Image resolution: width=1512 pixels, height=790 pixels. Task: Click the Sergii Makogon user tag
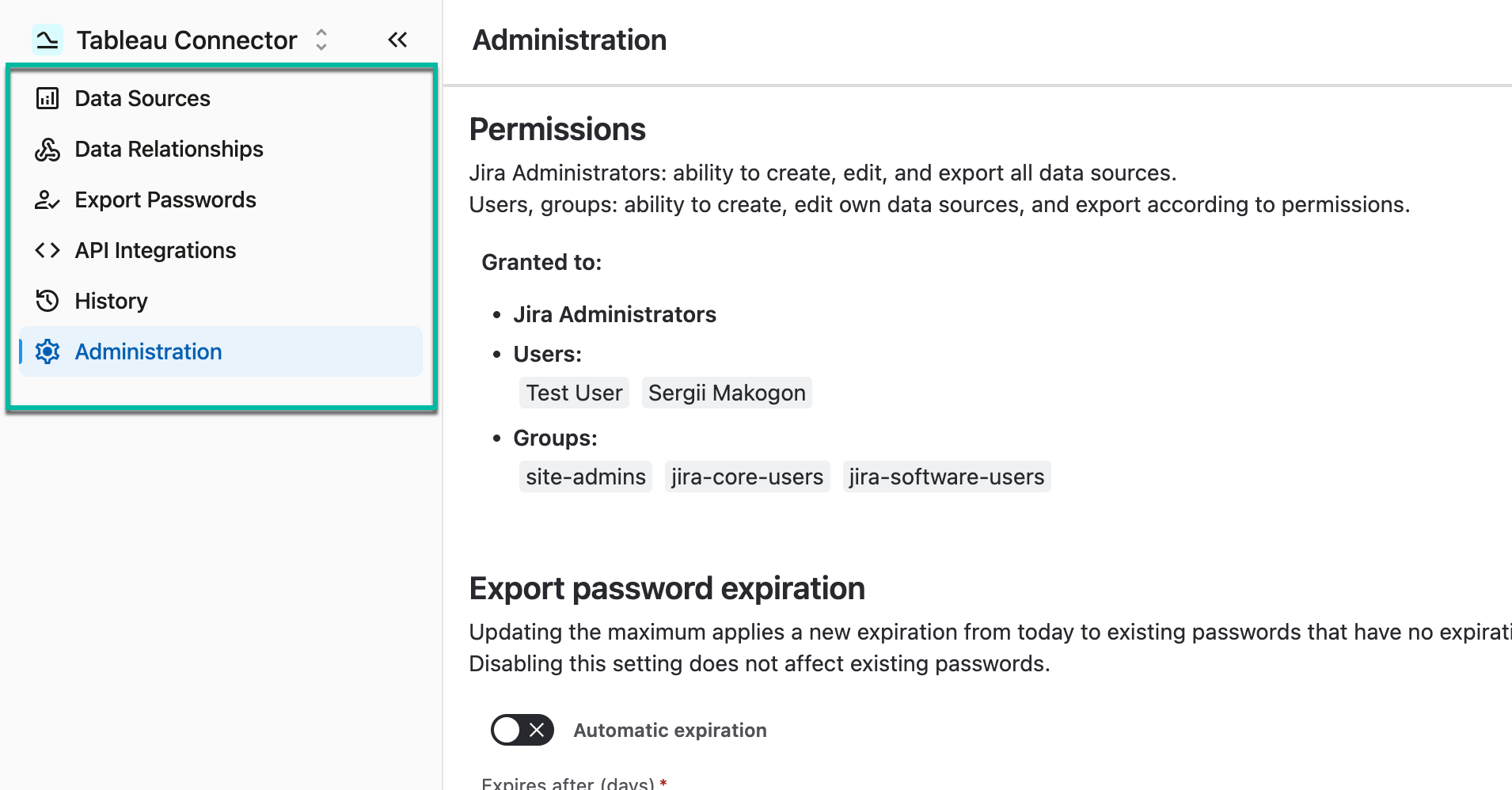[727, 393]
